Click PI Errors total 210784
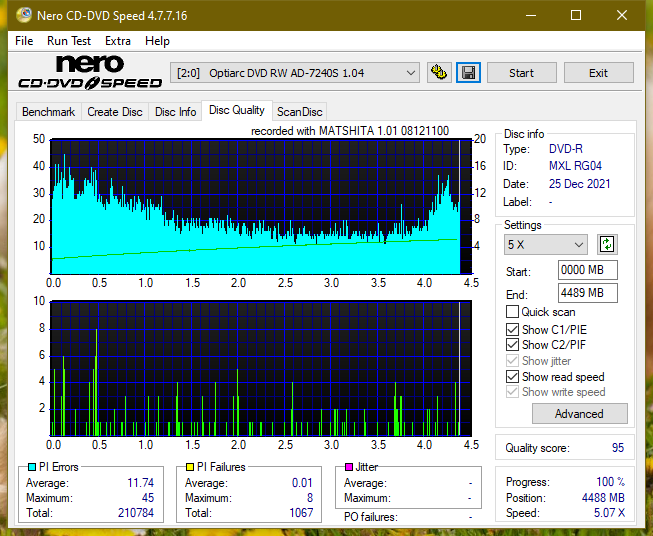This screenshot has height=536, width=653. point(136,513)
